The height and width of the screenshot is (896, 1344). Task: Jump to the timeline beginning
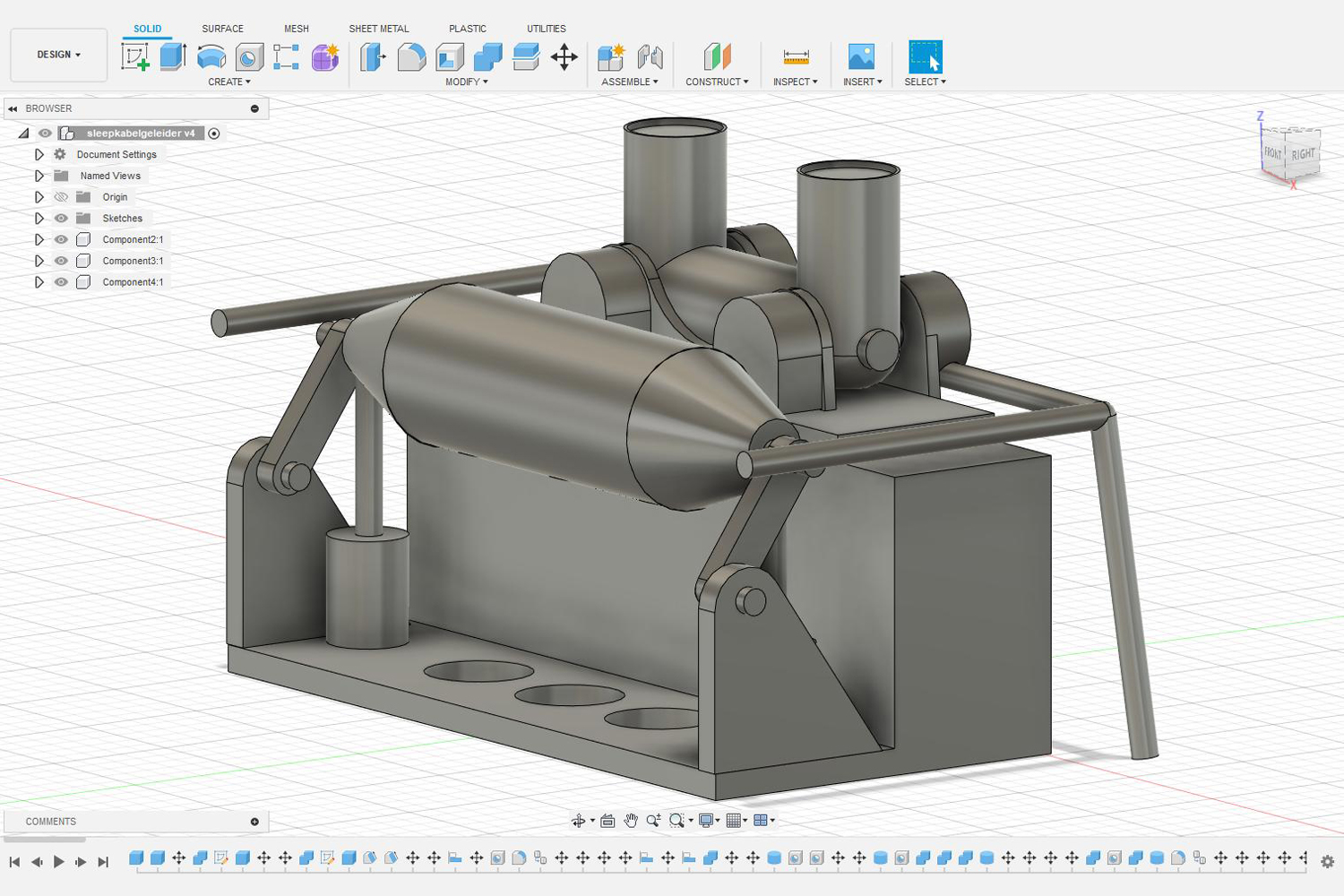(x=14, y=862)
